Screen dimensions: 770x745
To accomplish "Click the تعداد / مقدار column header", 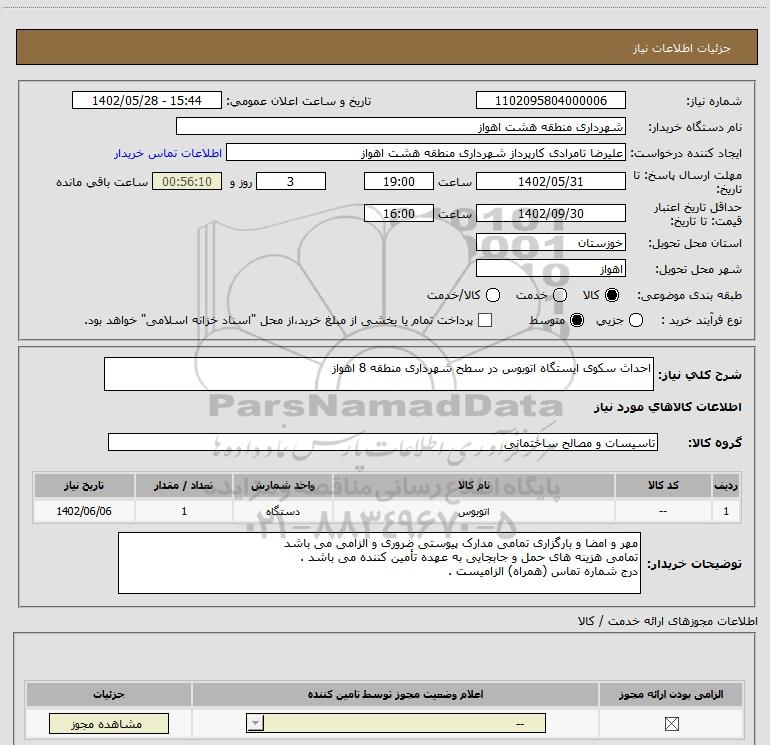I will [184, 485].
